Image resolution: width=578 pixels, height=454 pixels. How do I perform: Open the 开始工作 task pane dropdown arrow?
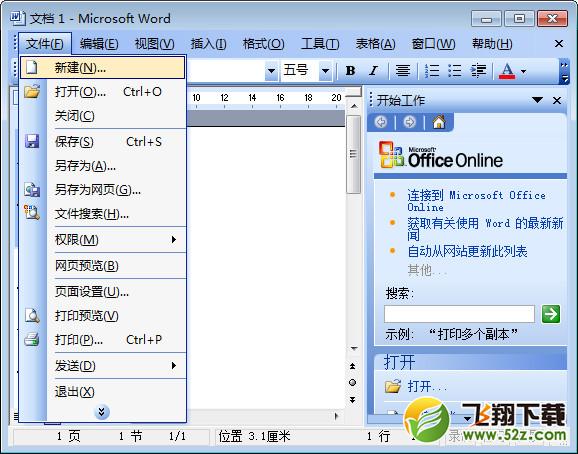(537, 100)
